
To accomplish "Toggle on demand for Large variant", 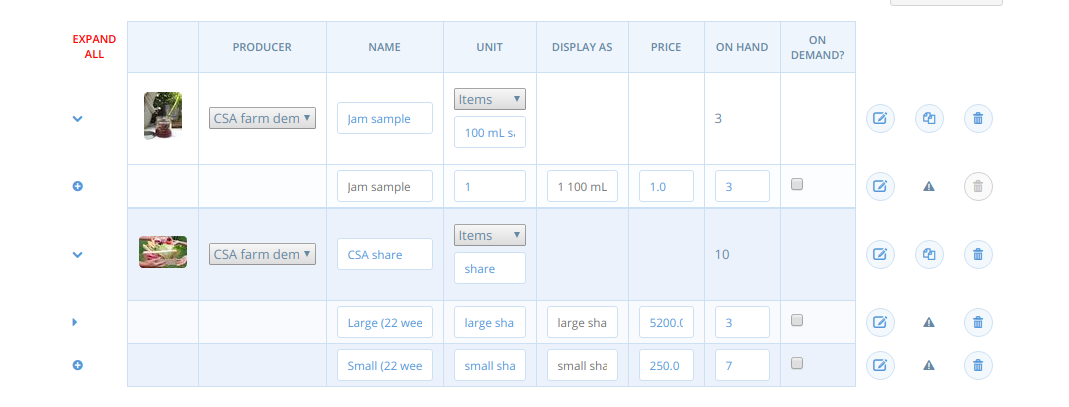I will [x=797, y=320].
